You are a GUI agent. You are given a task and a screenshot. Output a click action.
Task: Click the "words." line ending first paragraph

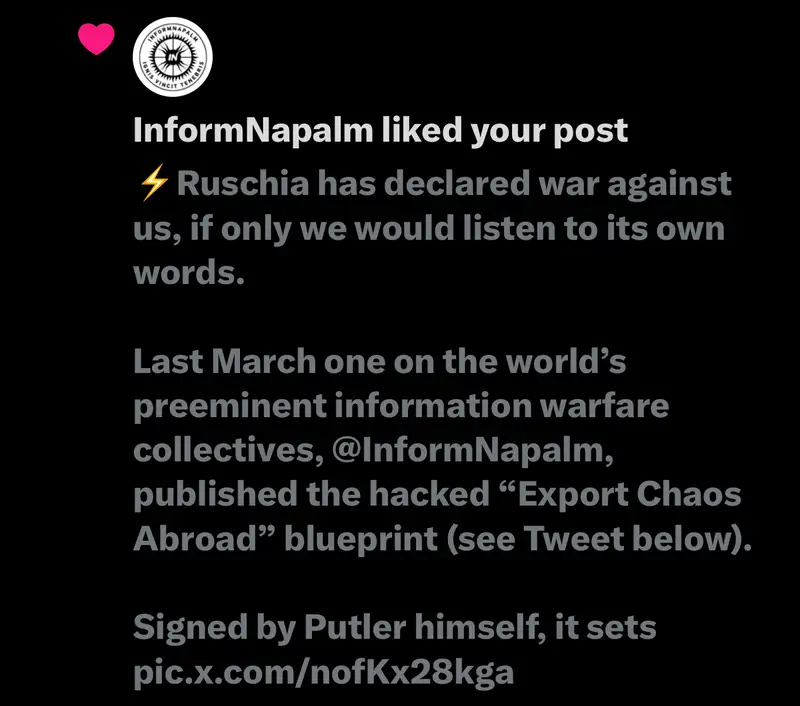[x=189, y=274]
